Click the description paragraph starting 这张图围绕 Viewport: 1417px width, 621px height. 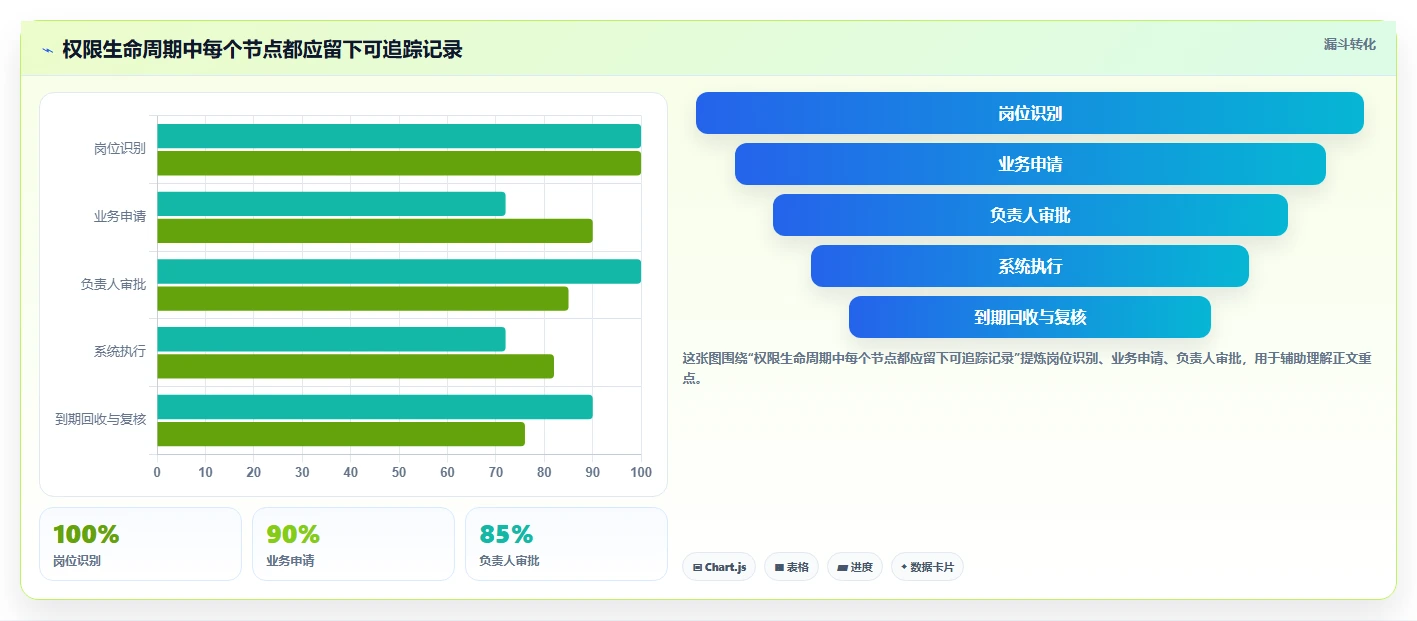1027,368
